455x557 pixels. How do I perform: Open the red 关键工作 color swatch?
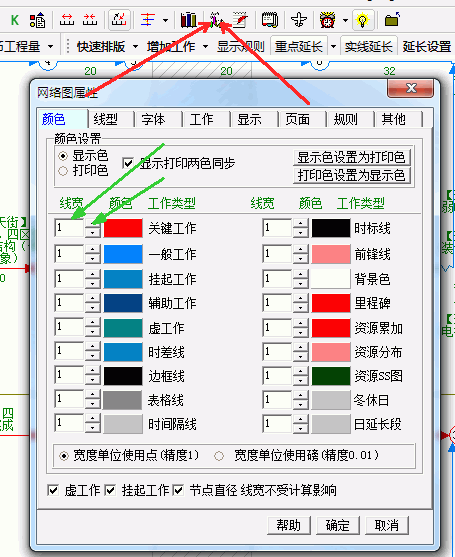pos(123,228)
